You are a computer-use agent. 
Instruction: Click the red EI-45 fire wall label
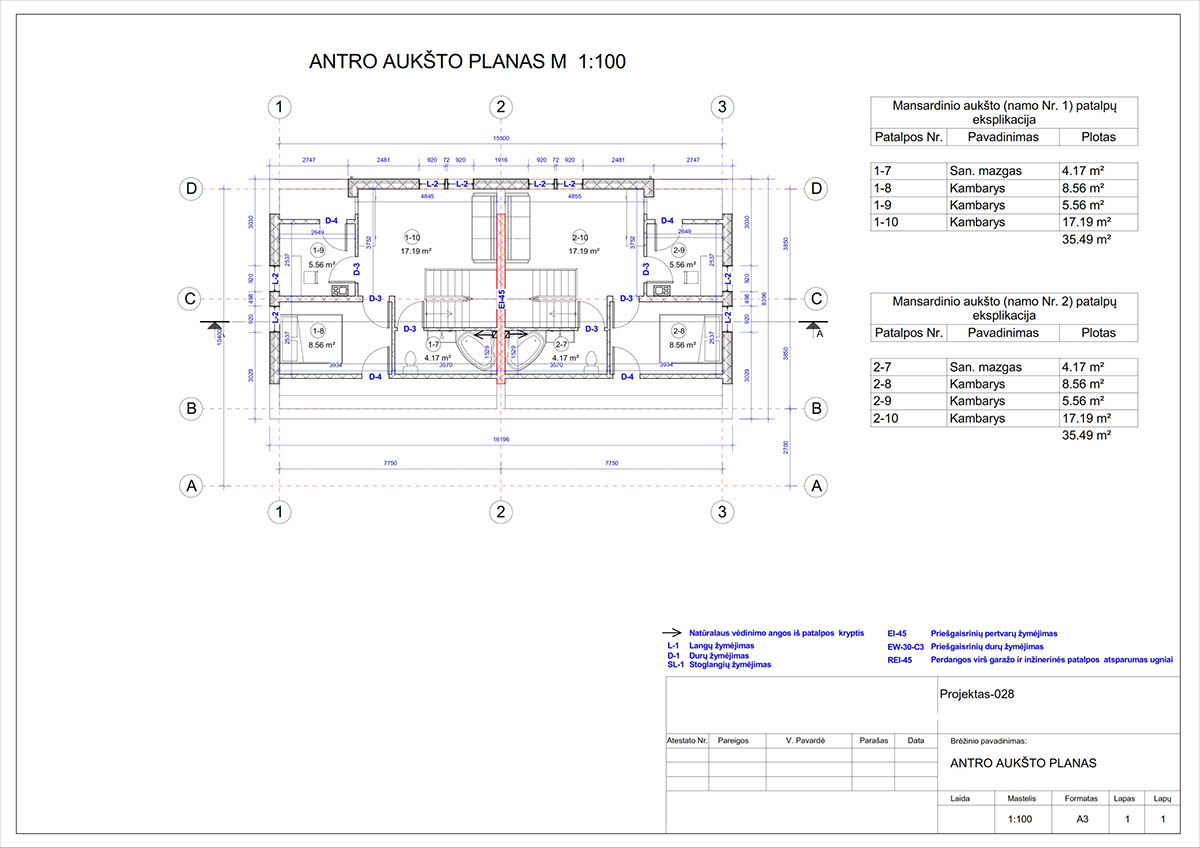coord(502,300)
